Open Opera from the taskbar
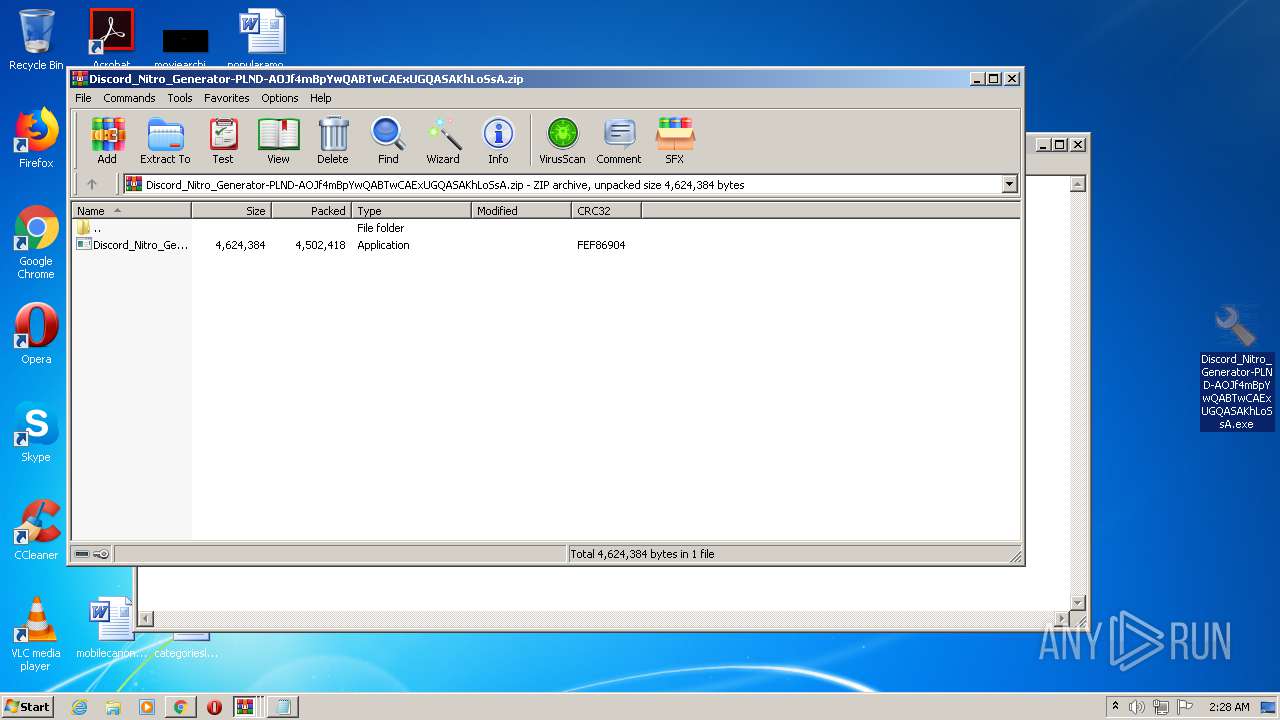The image size is (1280, 720). point(214,706)
